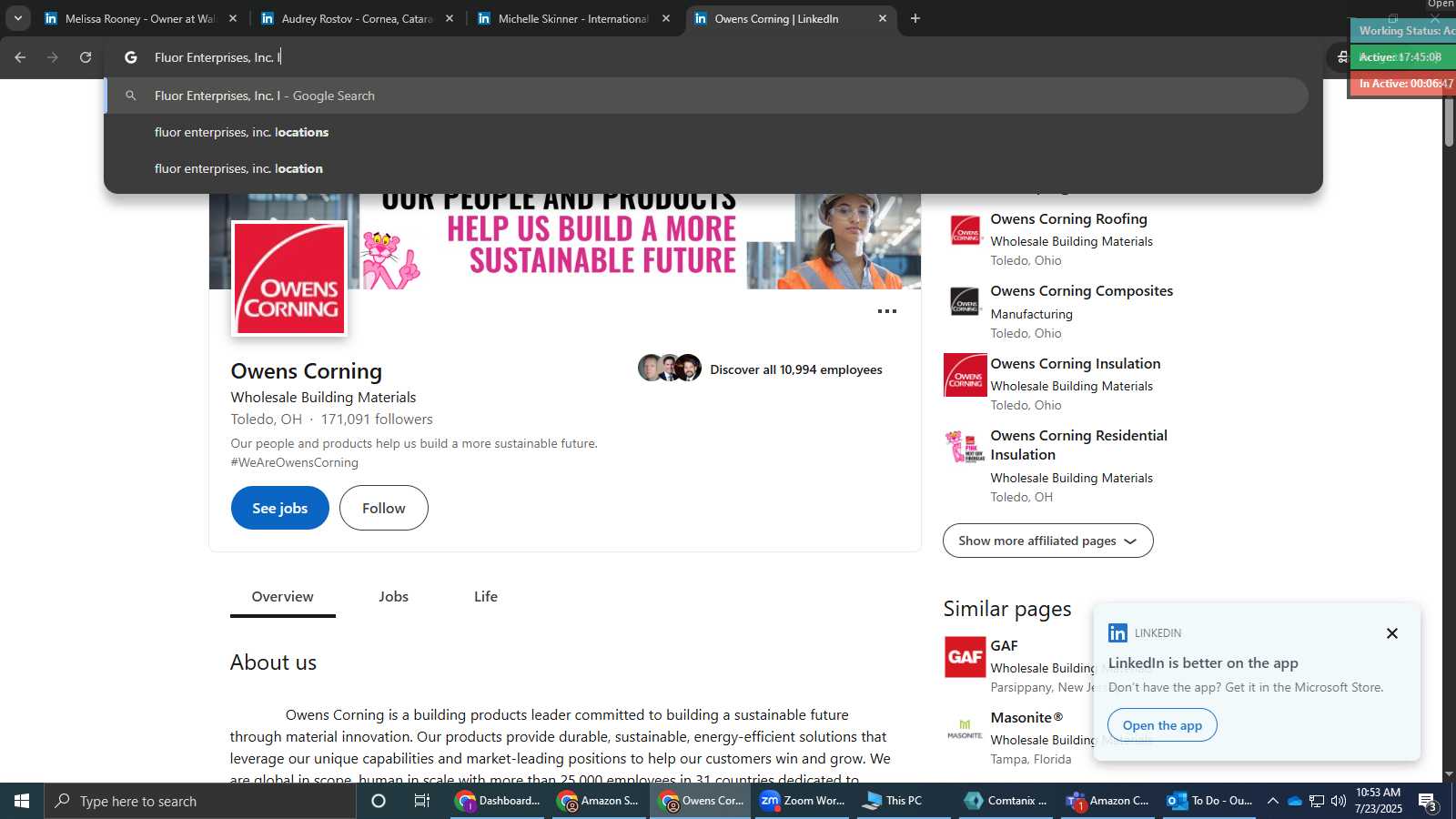Open Task View in taskbar
This screenshot has height=819, width=1456.
(422, 801)
